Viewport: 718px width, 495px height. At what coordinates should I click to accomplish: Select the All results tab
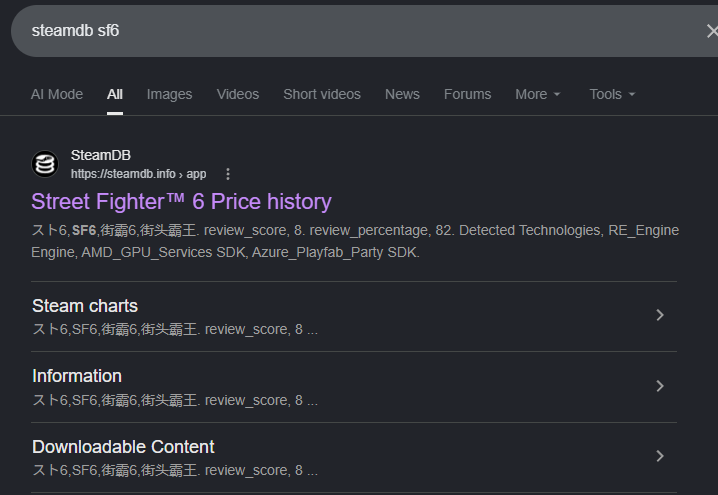coord(114,94)
